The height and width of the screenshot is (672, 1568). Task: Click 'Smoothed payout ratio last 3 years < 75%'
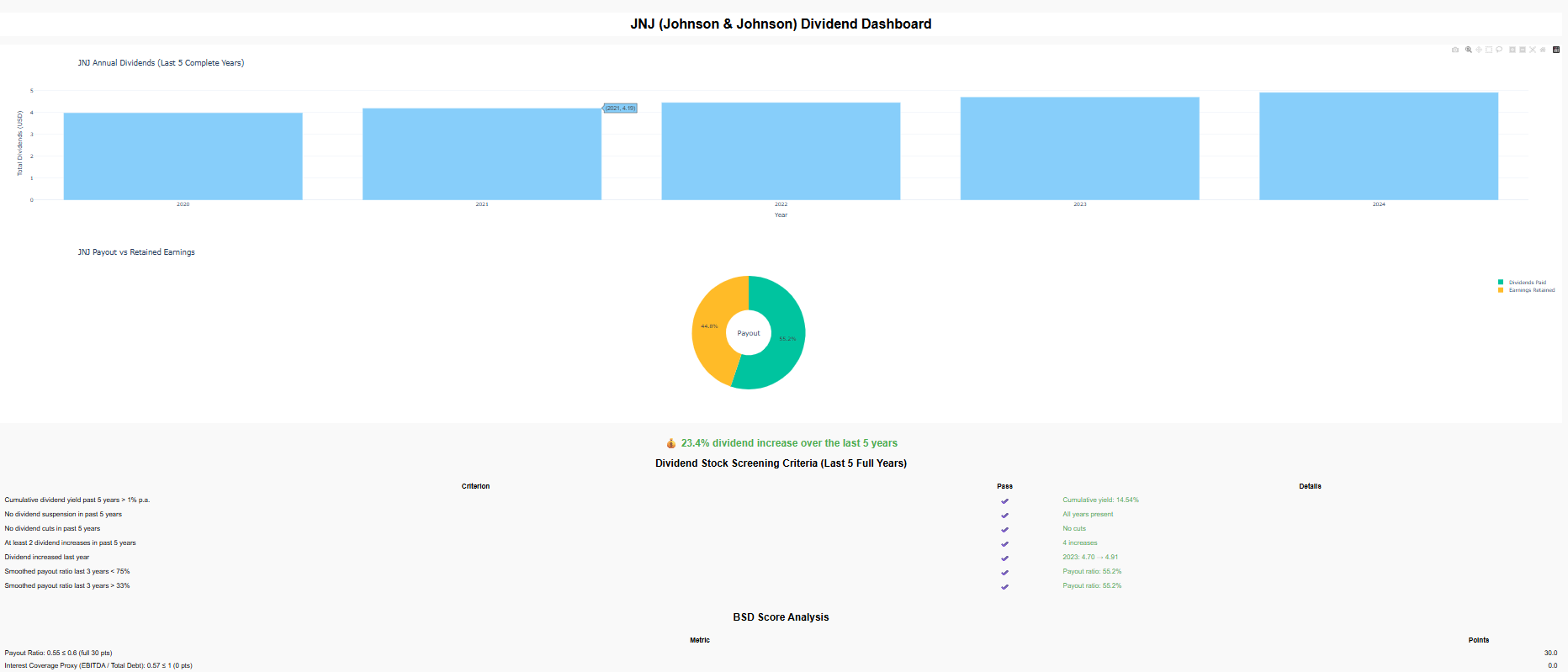67,572
